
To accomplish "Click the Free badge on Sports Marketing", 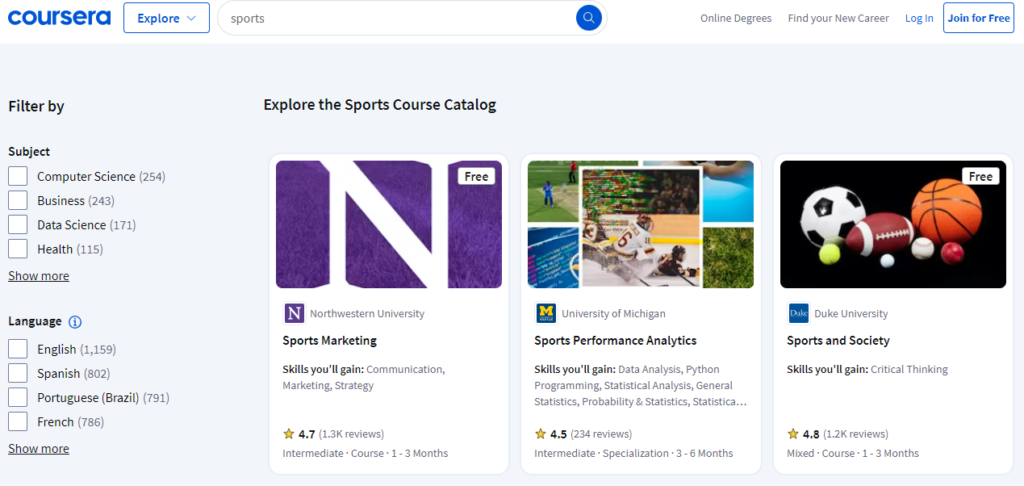I will click(x=477, y=176).
